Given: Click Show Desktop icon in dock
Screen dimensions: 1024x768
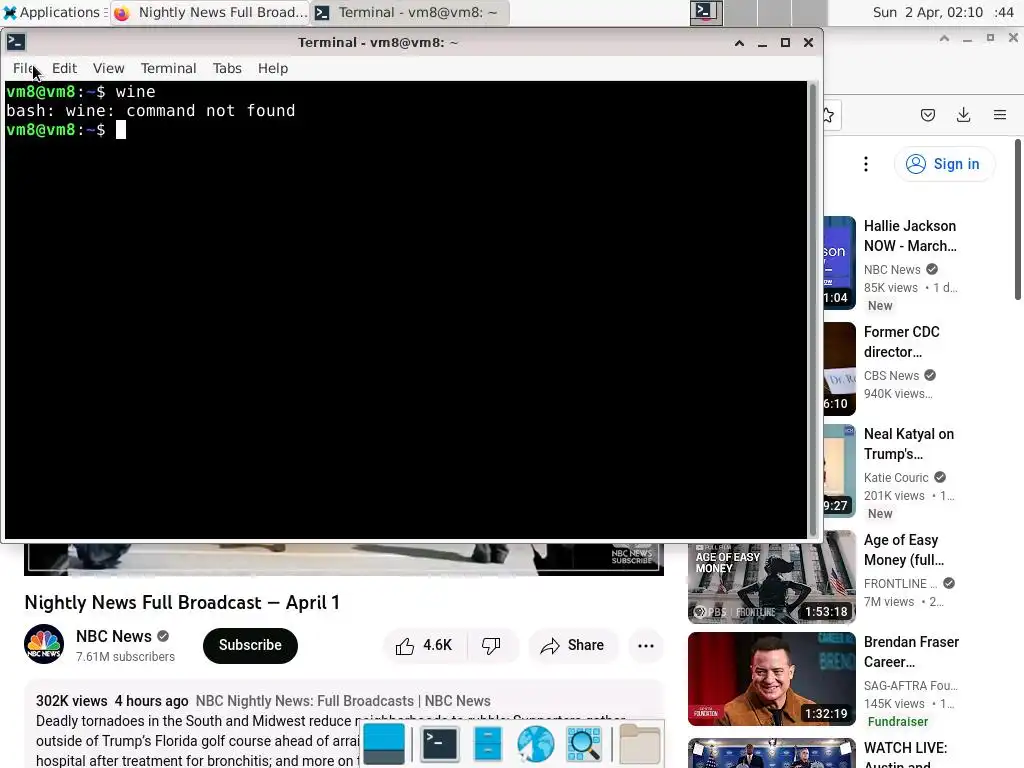Looking at the screenshot, I should click(x=384, y=744).
